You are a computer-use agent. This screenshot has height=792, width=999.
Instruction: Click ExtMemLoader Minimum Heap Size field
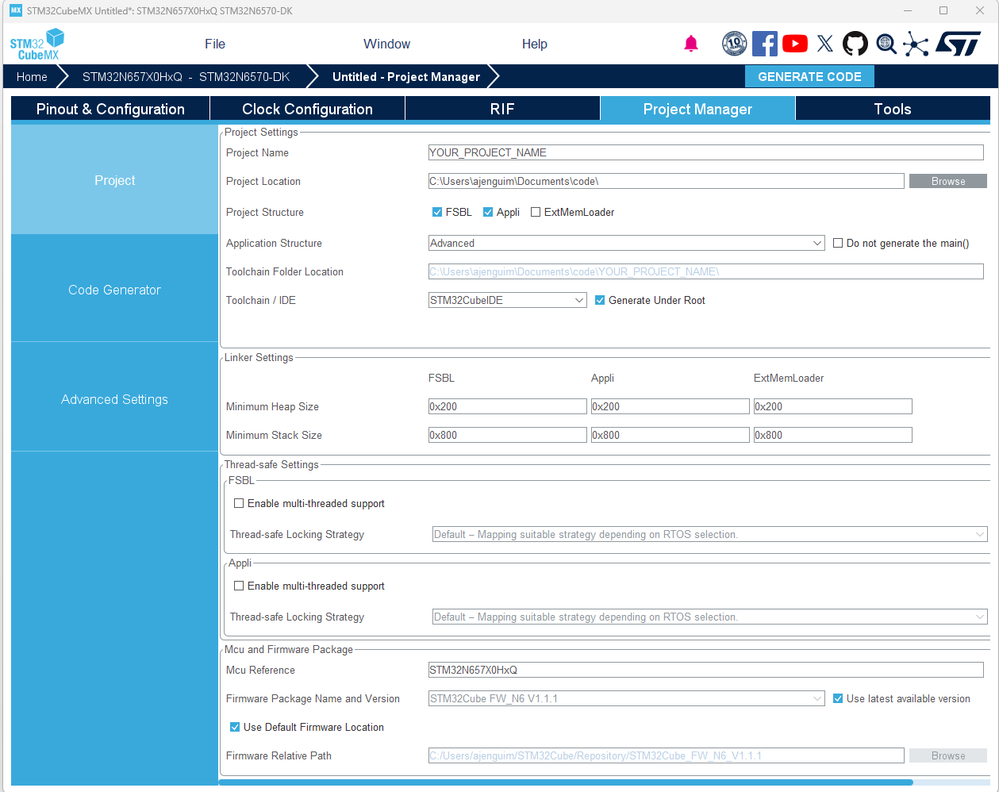(833, 406)
